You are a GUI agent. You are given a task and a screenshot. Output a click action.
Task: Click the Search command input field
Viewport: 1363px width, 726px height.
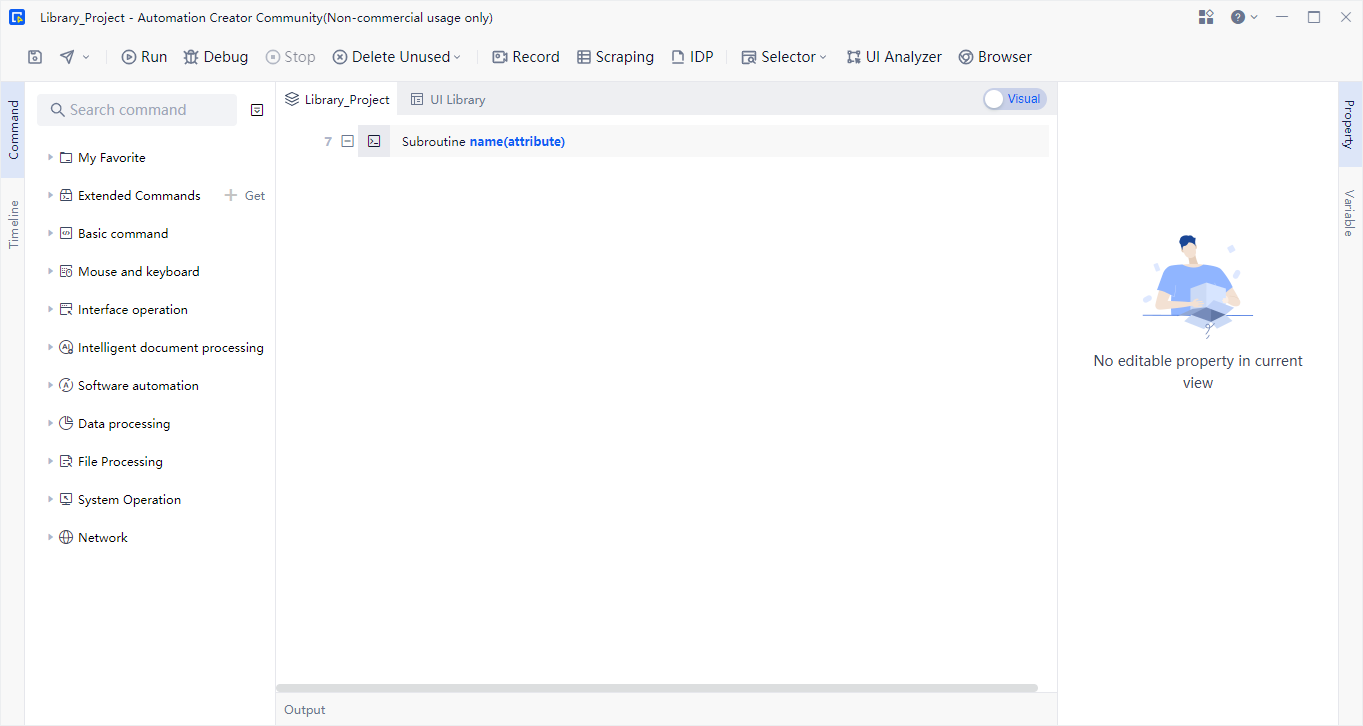pyautogui.click(x=137, y=110)
